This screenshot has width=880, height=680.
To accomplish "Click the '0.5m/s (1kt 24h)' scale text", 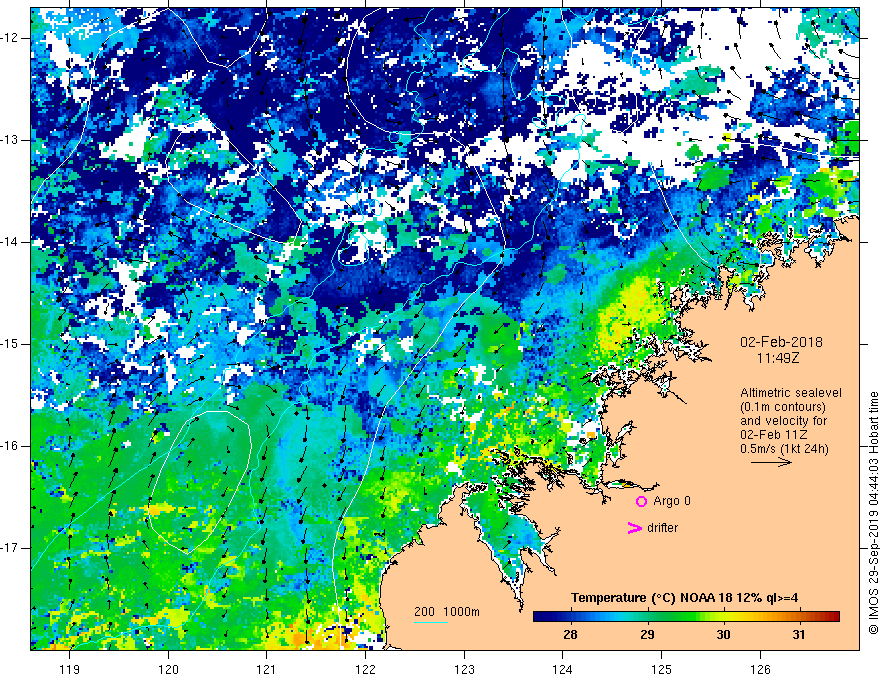I will pos(784,448).
